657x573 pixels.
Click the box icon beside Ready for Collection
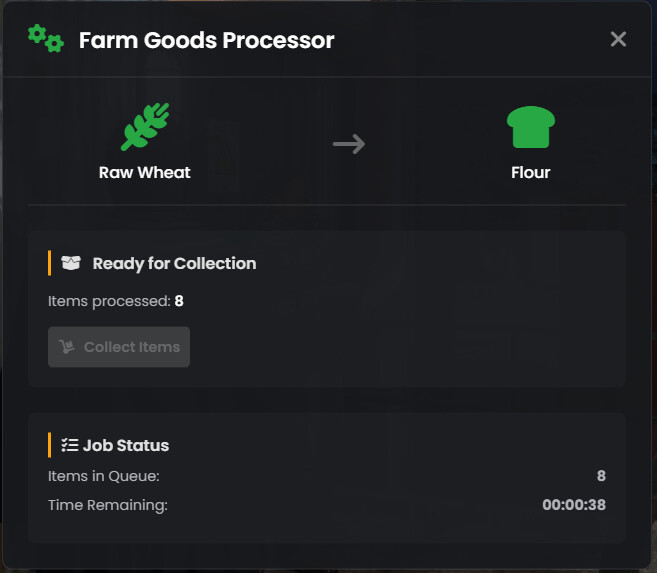click(71, 263)
